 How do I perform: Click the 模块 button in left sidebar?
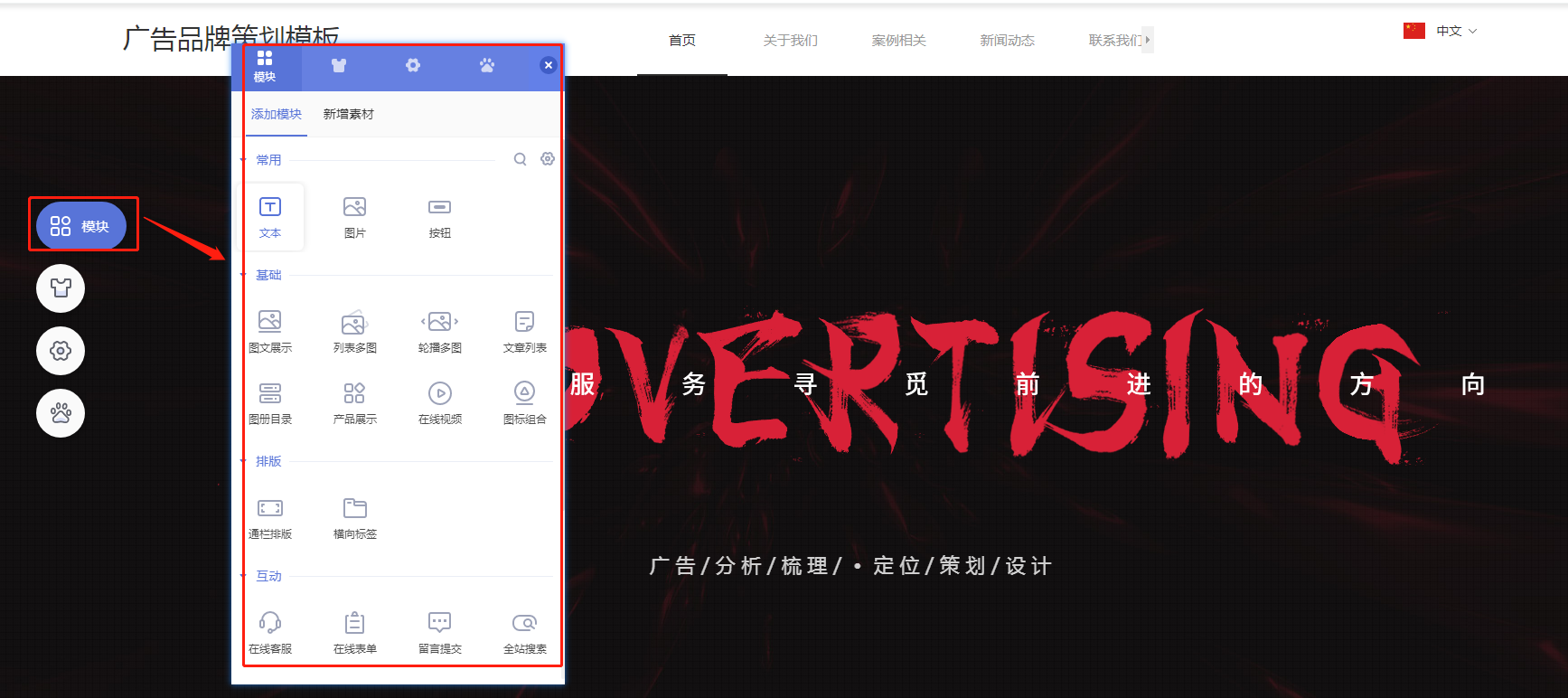(81, 226)
